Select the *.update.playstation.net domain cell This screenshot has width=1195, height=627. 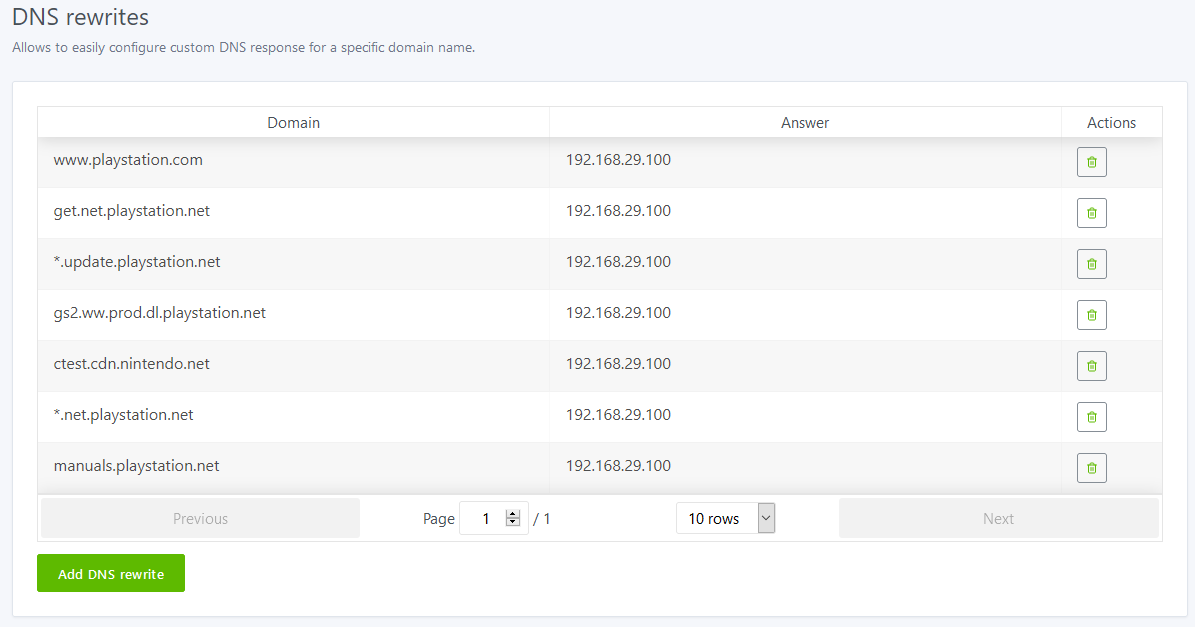pyautogui.click(x=293, y=264)
